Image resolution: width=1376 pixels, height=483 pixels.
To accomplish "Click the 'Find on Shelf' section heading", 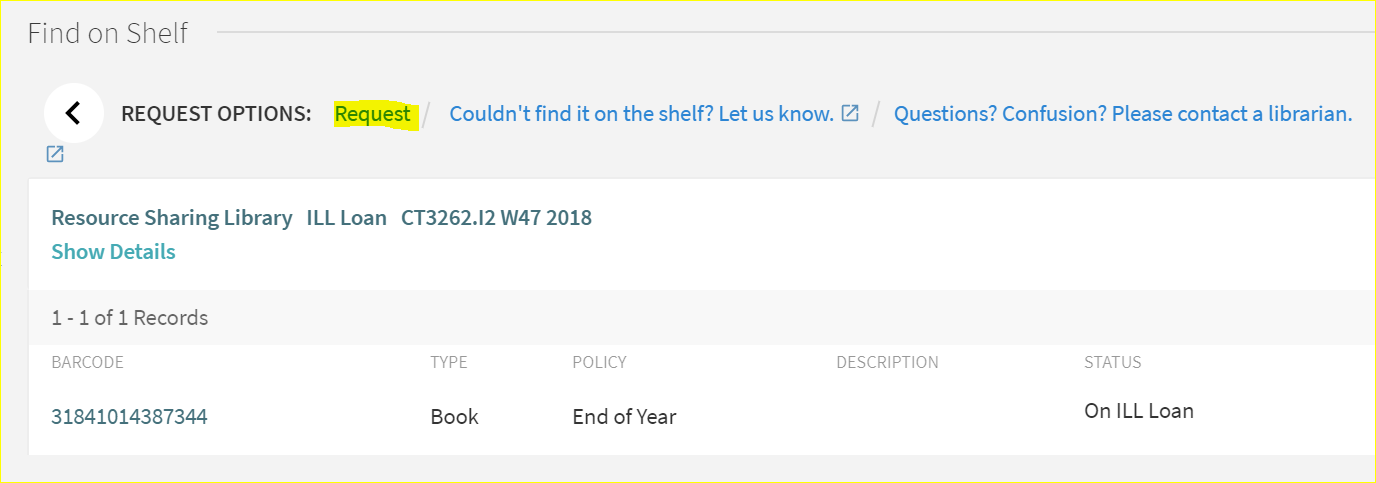I will point(108,33).
